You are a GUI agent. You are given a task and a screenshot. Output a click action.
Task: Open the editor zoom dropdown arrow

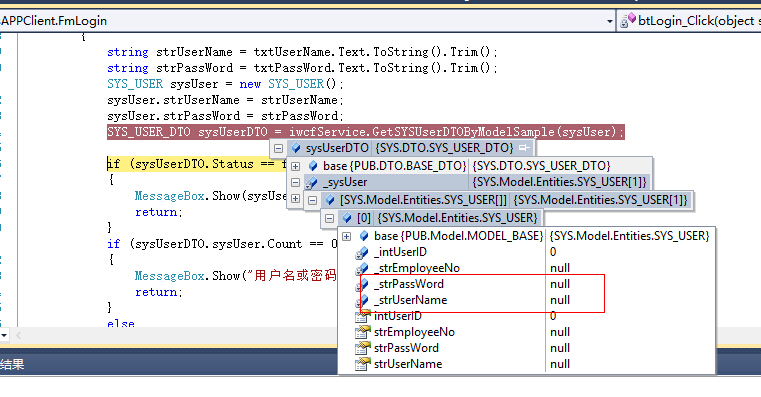4,335
